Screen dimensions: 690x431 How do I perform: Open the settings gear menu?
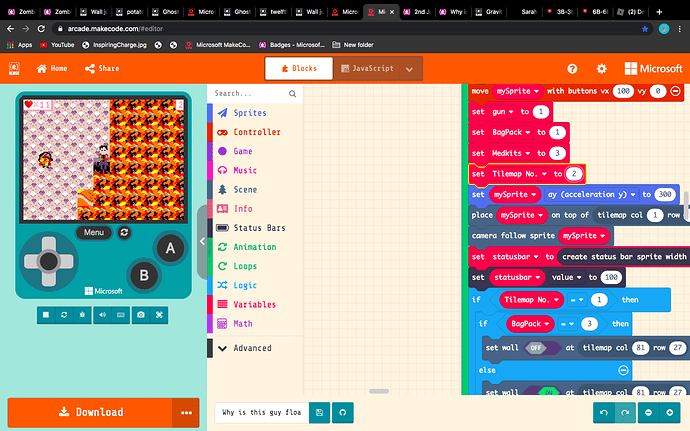(x=602, y=69)
